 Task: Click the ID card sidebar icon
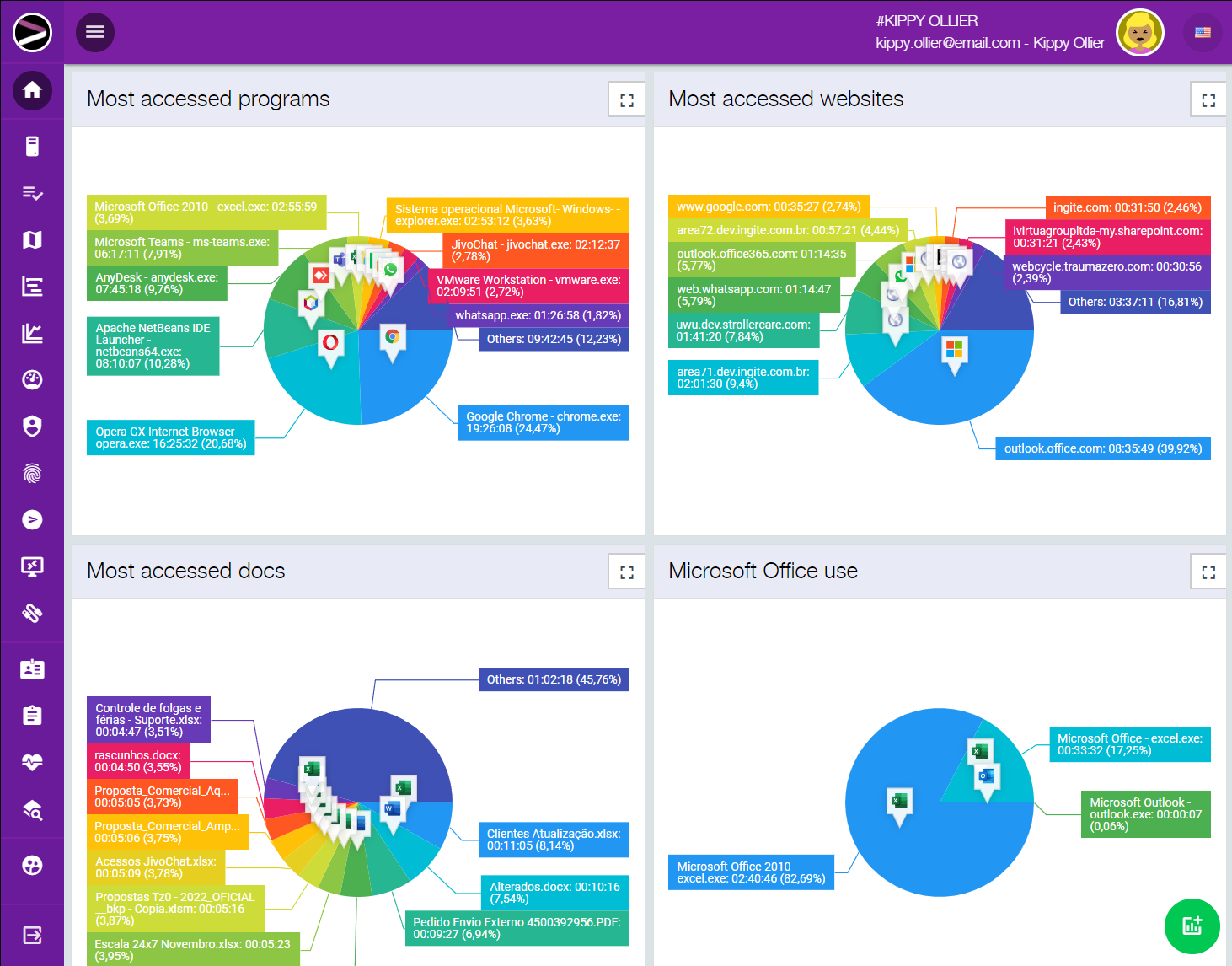click(x=32, y=669)
